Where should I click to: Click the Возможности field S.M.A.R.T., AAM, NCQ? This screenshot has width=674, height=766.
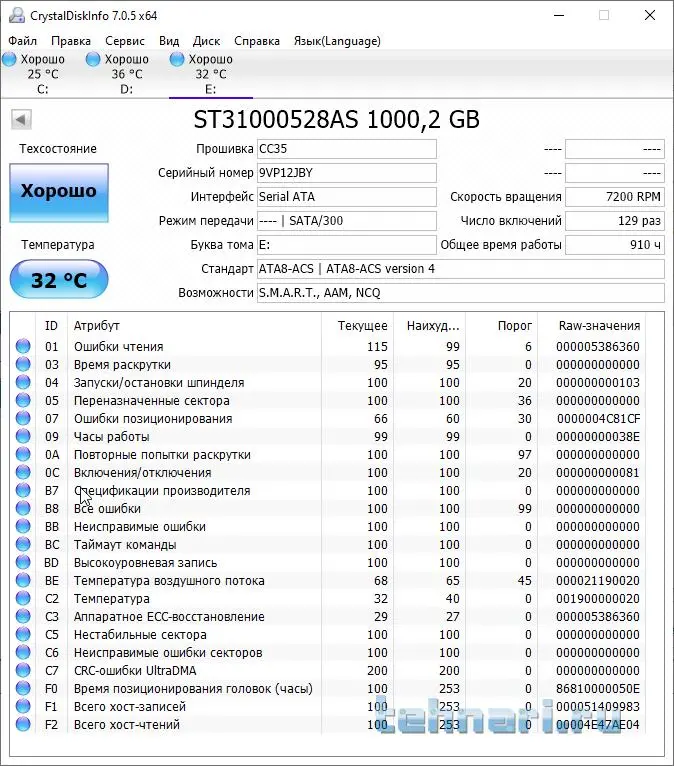tap(461, 293)
